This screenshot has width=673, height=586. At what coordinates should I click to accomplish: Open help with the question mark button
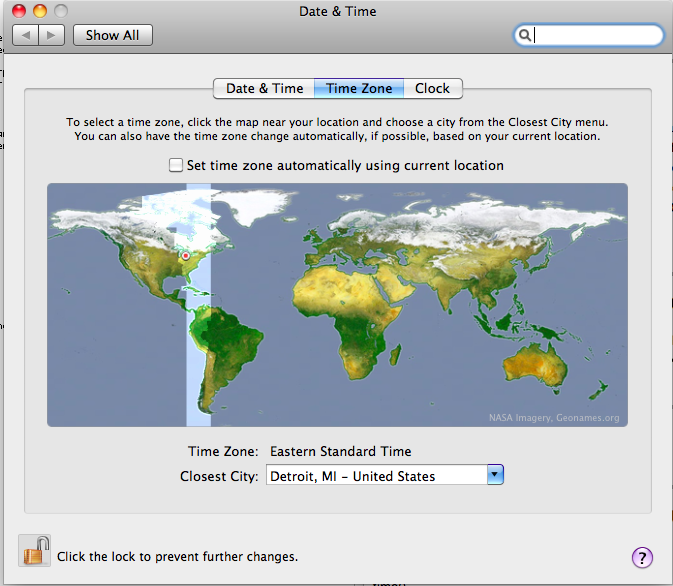[642, 557]
